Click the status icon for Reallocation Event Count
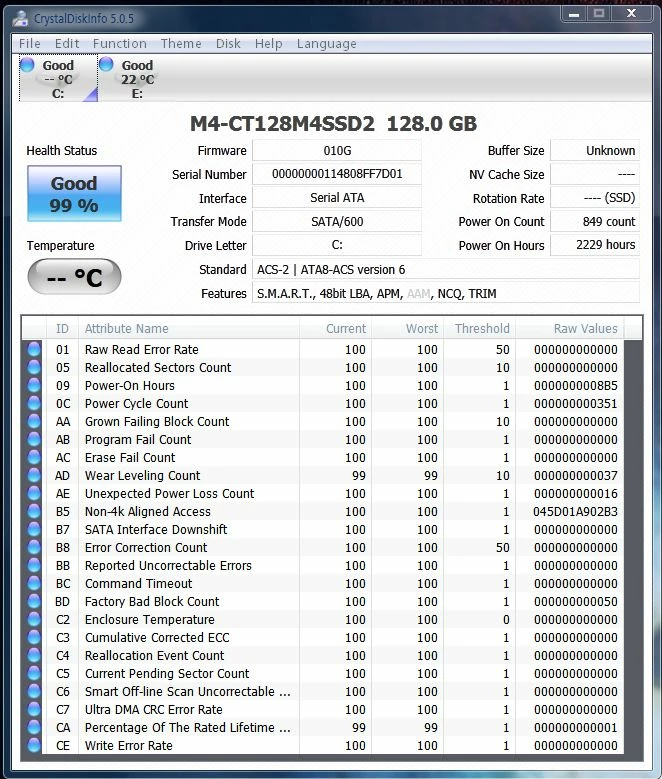Image resolution: width=662 pixels, height=779 pixels. coord(34,655)
